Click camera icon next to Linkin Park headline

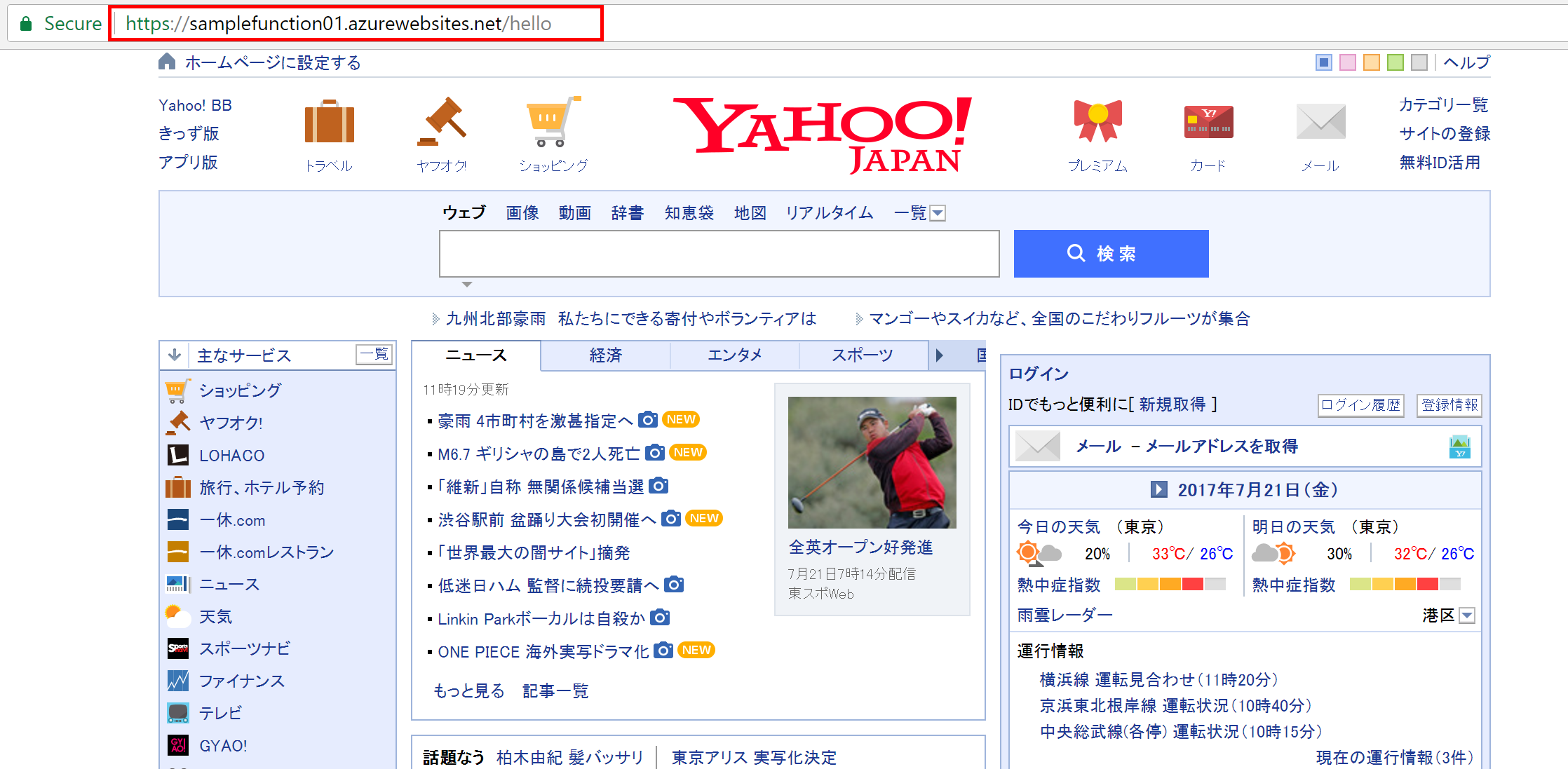pyautogui.click(x=660, y=618)
